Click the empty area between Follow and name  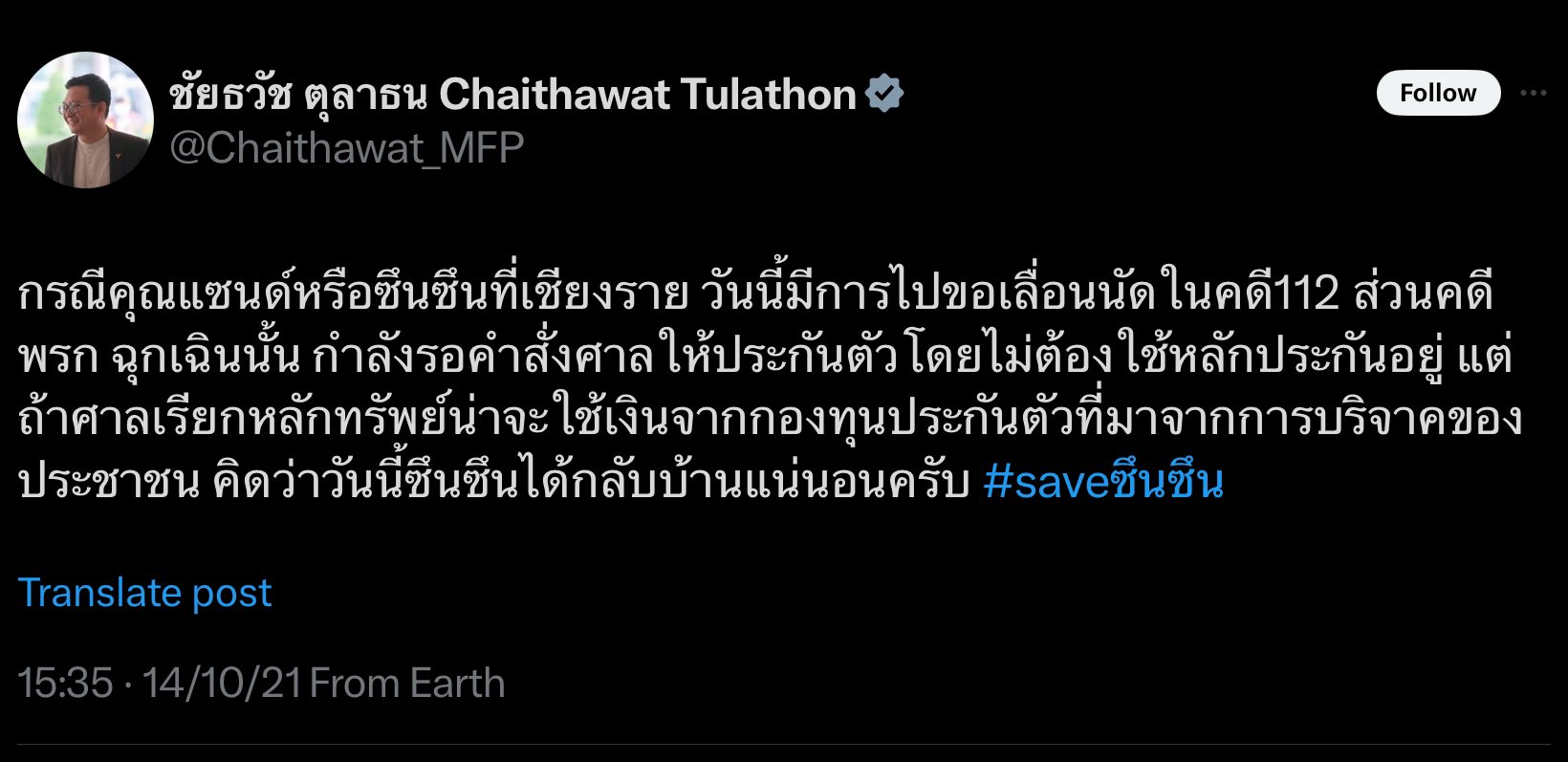click(x=1138, y=94)
